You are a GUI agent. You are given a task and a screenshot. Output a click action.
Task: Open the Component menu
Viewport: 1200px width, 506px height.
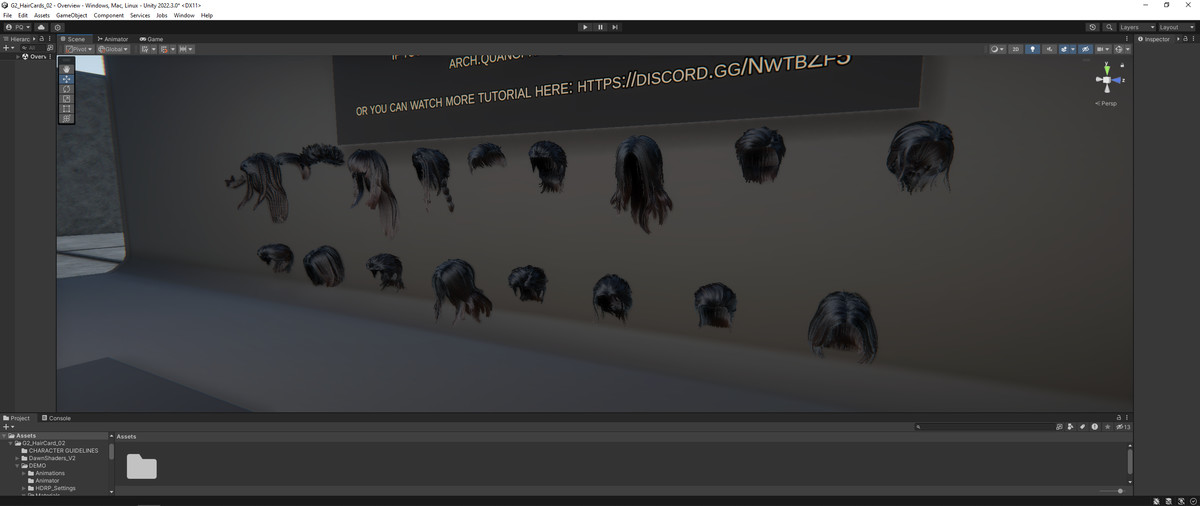tap(109, 15)
